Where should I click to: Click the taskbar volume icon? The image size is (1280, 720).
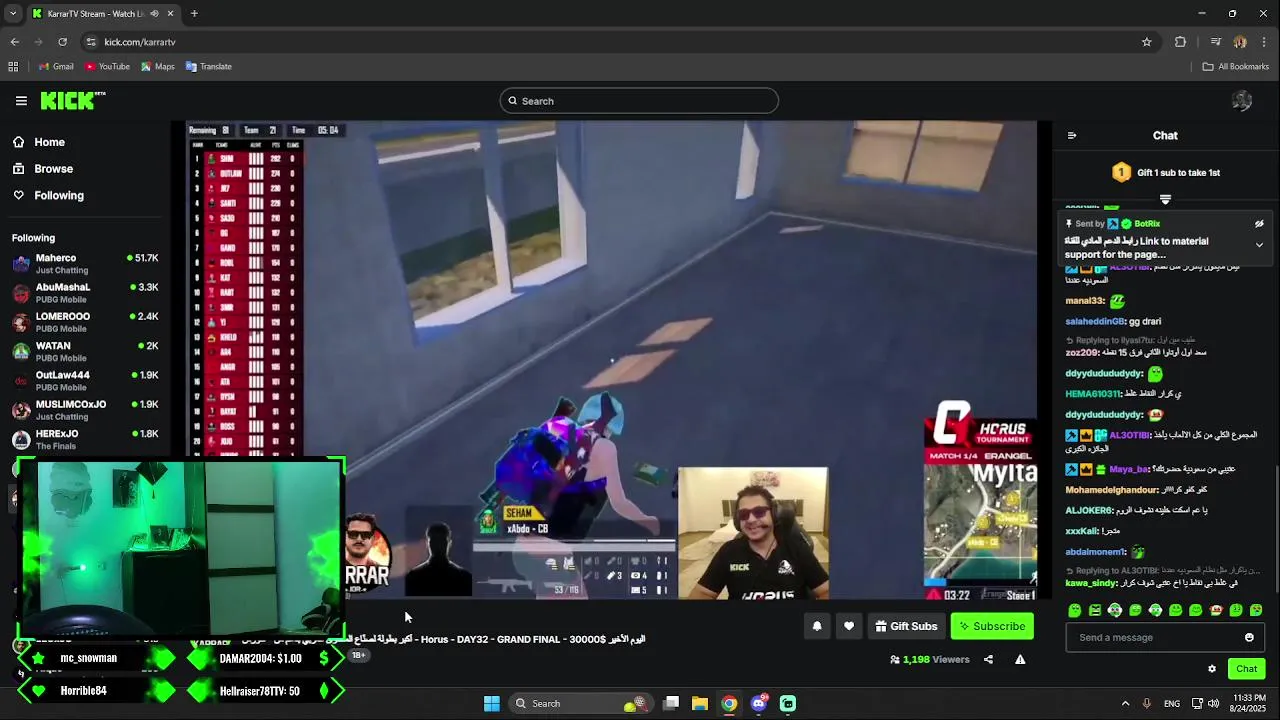pyautogui.click(x=1213, y=704)
